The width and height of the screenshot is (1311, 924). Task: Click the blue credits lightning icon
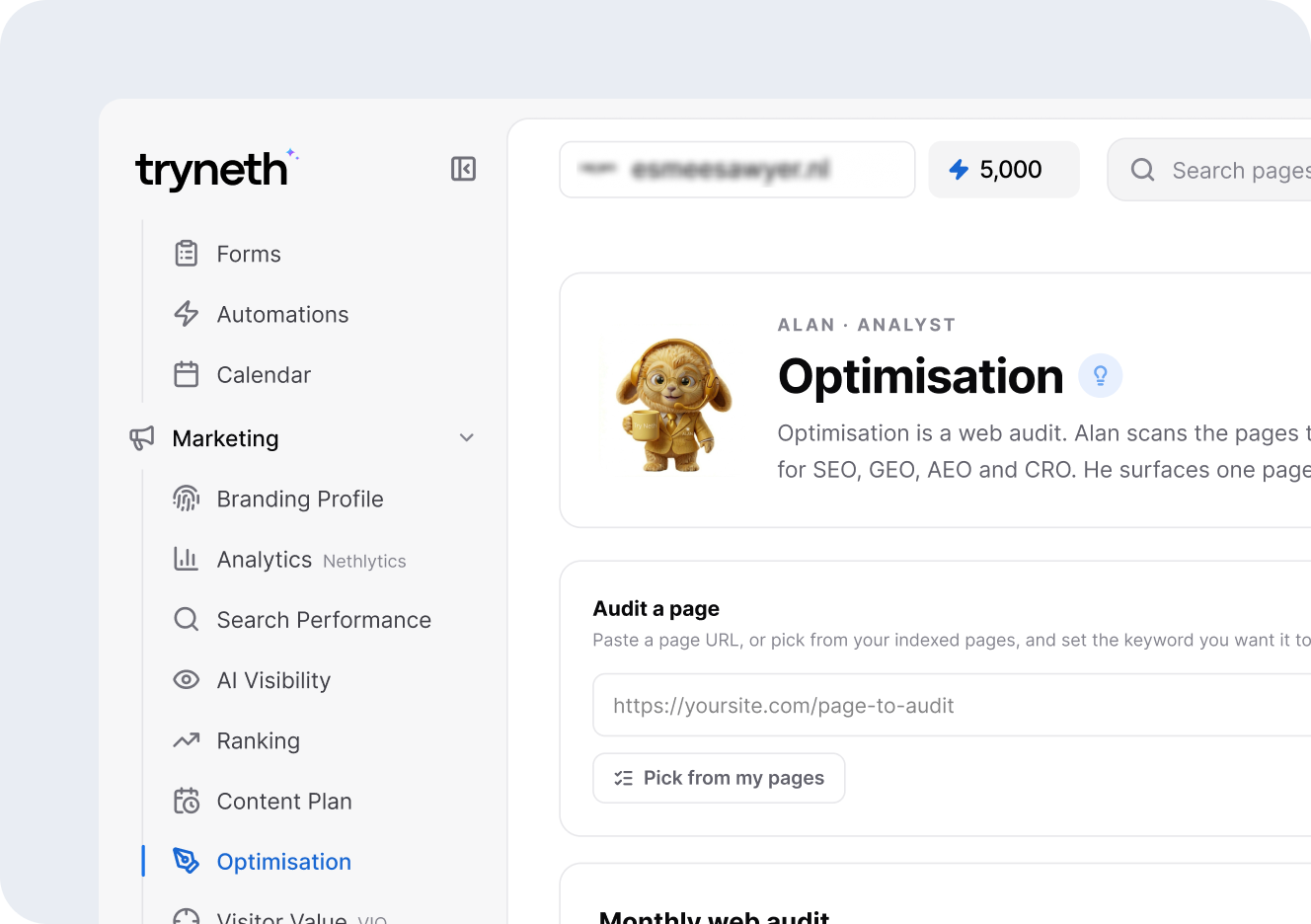click(959, 170)
